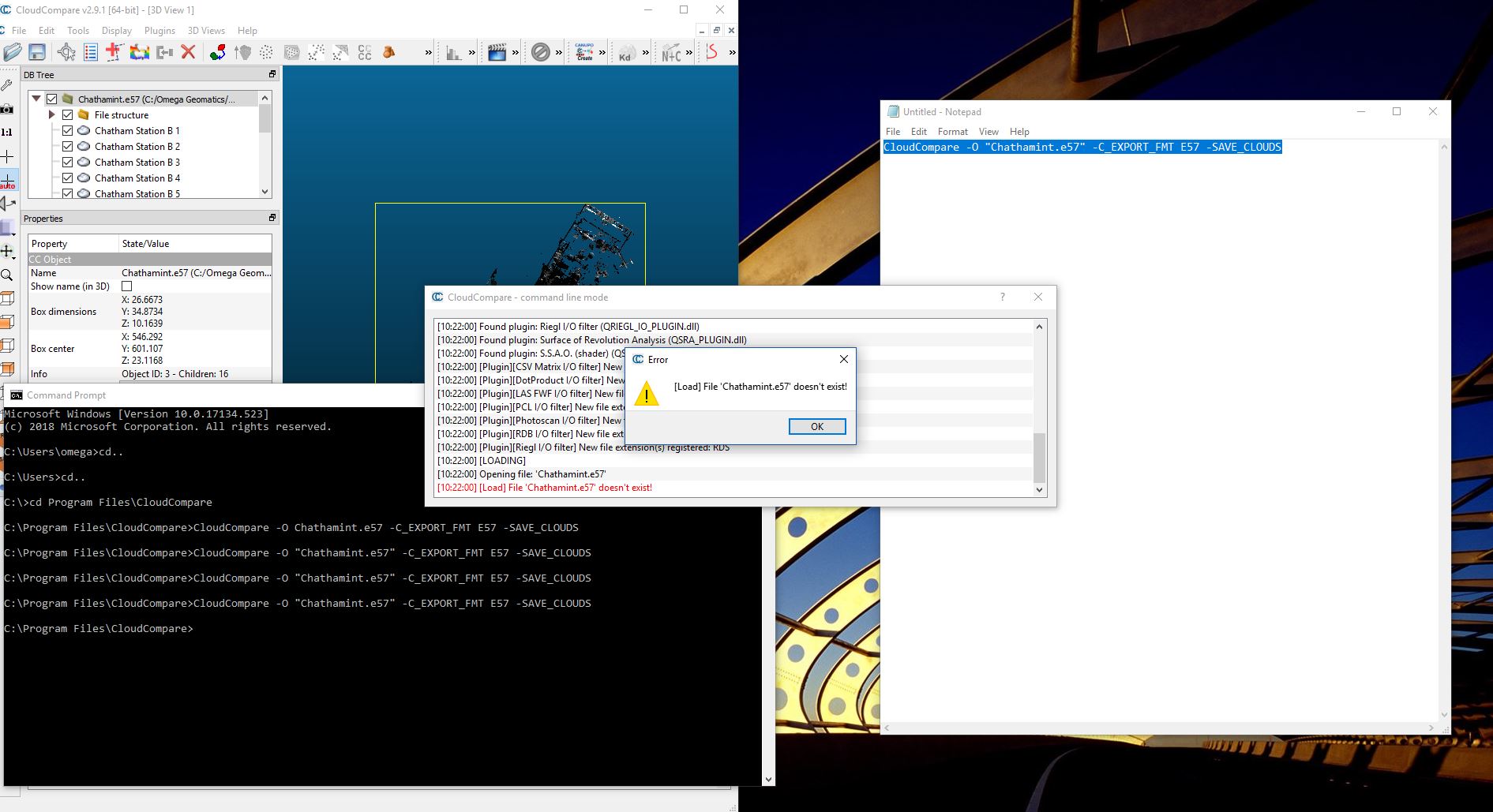Screen dimensions: 1493x812
Task: Expand hidden items after the main toolbar icons
Action: (429, 53)
